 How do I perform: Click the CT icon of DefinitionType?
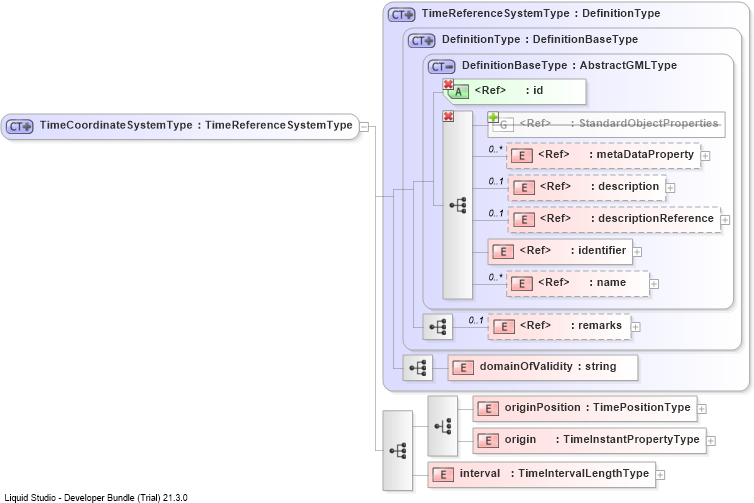point(422,41)
